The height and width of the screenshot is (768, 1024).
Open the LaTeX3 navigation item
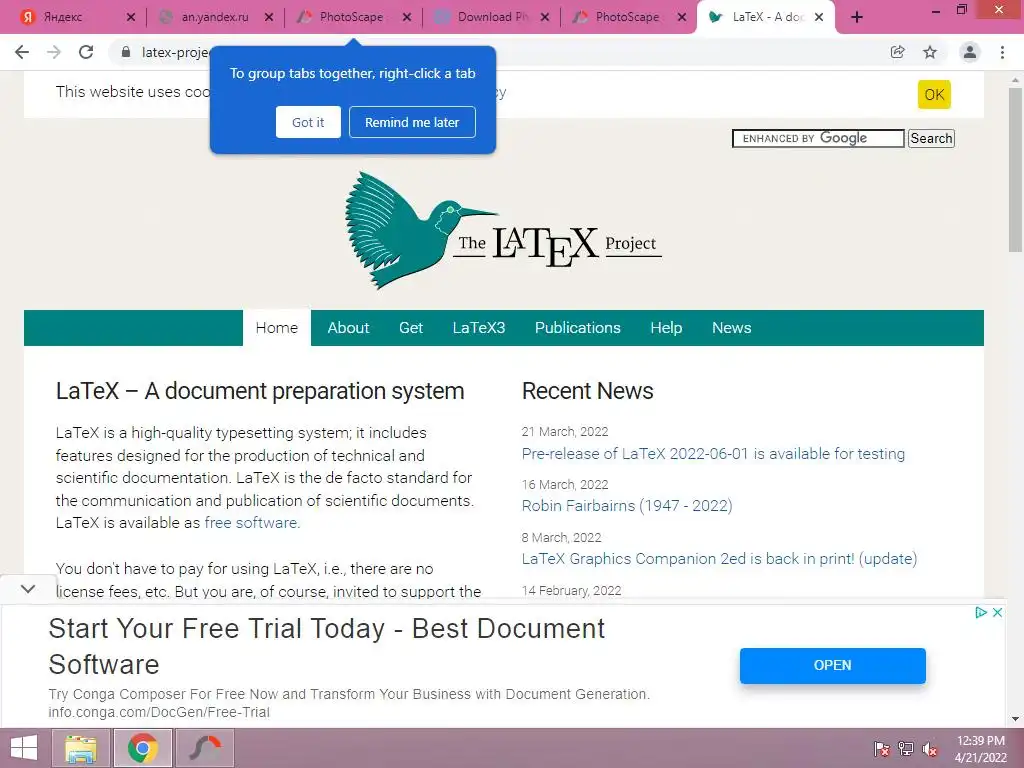[479, 328]
